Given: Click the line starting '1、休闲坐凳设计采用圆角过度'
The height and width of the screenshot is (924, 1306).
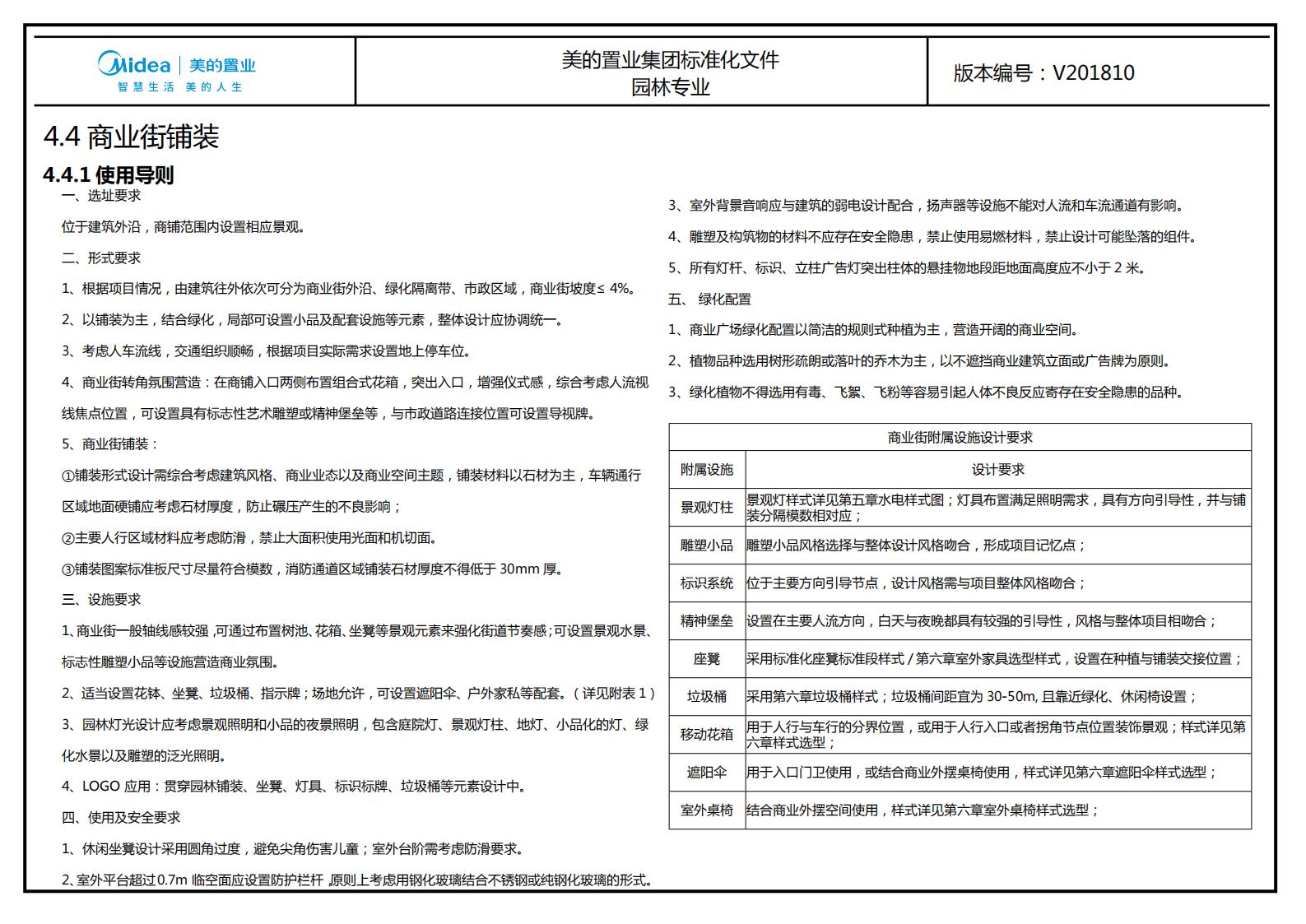Looking at the screenshot, I should pyautogui.click(x=293, y=849).
